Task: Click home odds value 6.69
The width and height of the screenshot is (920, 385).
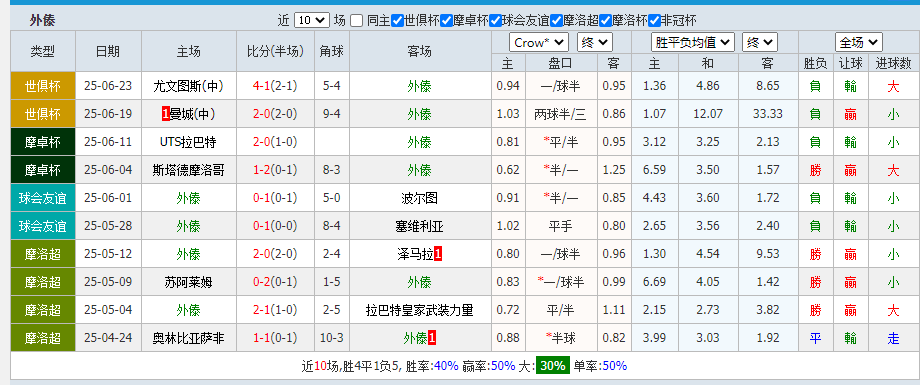Action: pos(654,282)
